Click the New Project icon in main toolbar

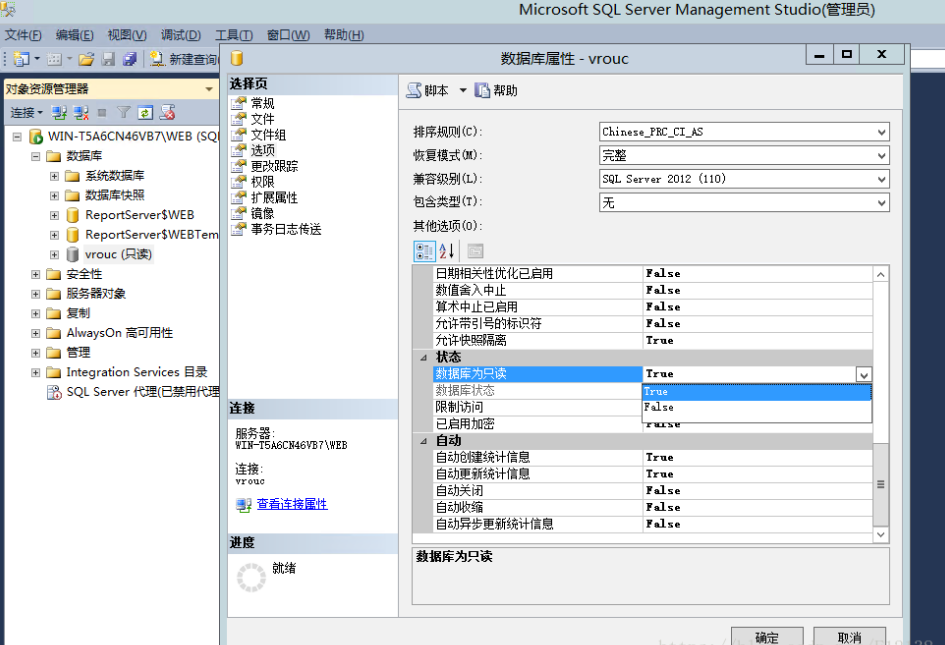[x=22, y=58]
